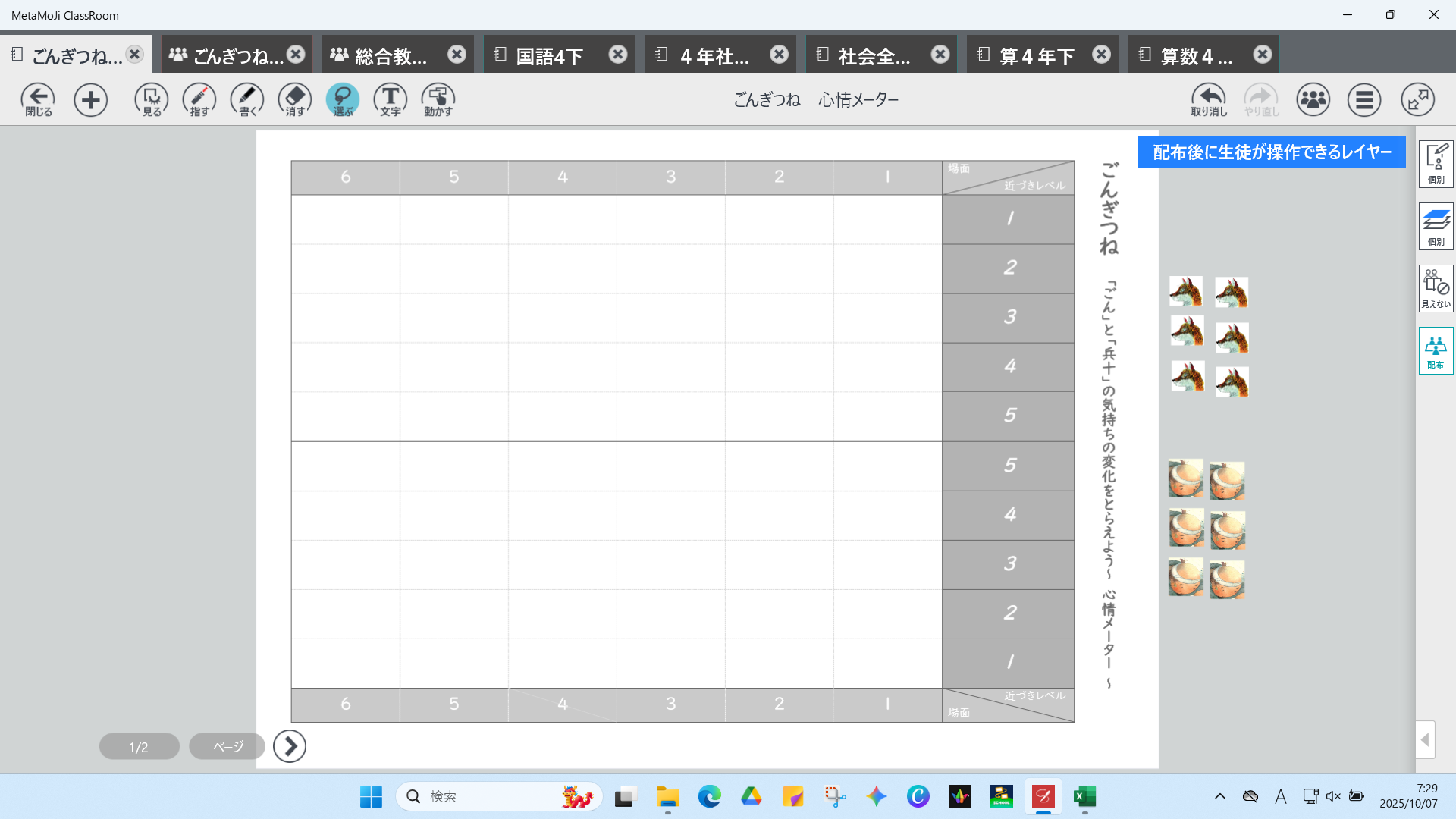Select the top-left fox image thumbnail

click(1186, 291)
